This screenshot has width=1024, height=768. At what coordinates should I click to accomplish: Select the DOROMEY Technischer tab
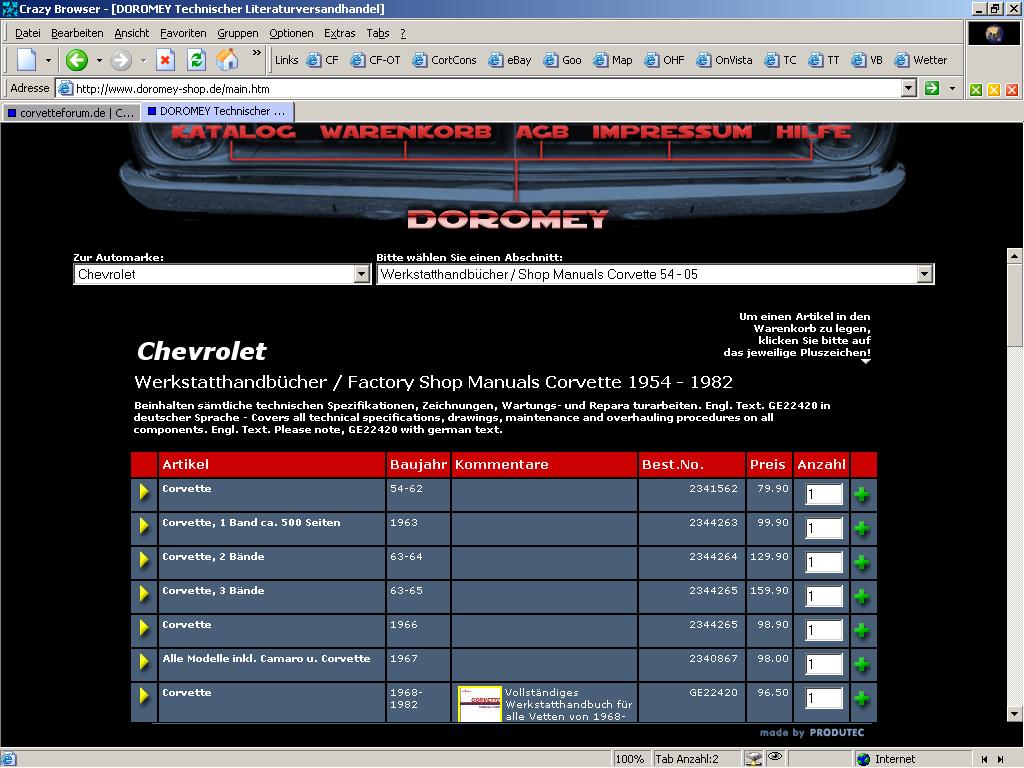(x=217, y=111)
